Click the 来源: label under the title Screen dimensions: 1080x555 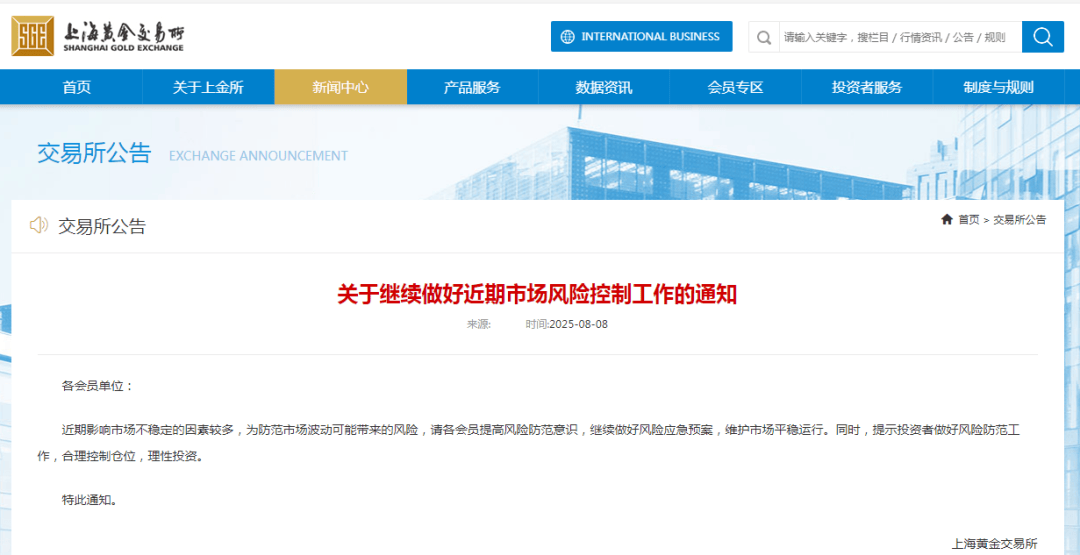[x=479, y=324]
